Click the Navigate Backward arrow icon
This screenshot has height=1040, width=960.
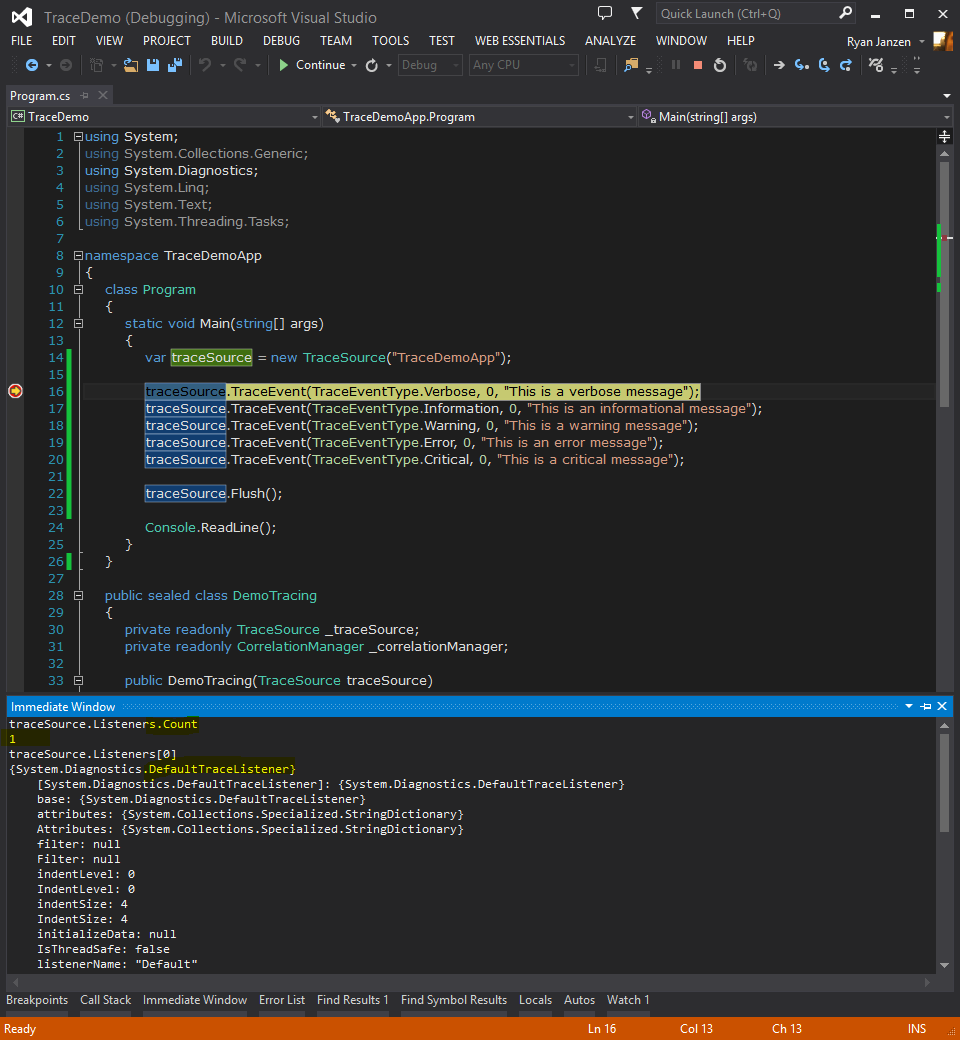tap(31, 65)
